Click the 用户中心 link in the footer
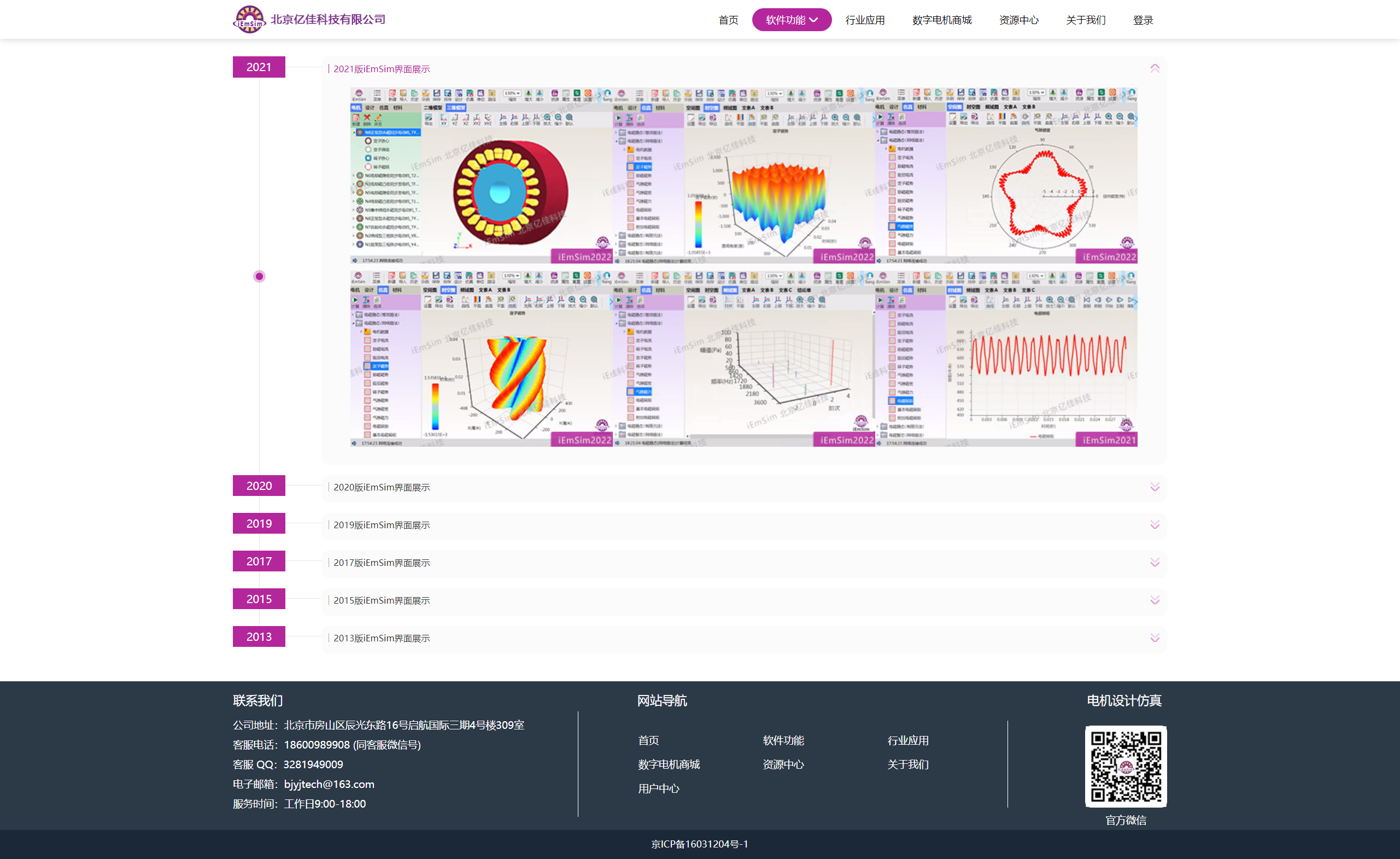 pos(659,788)
